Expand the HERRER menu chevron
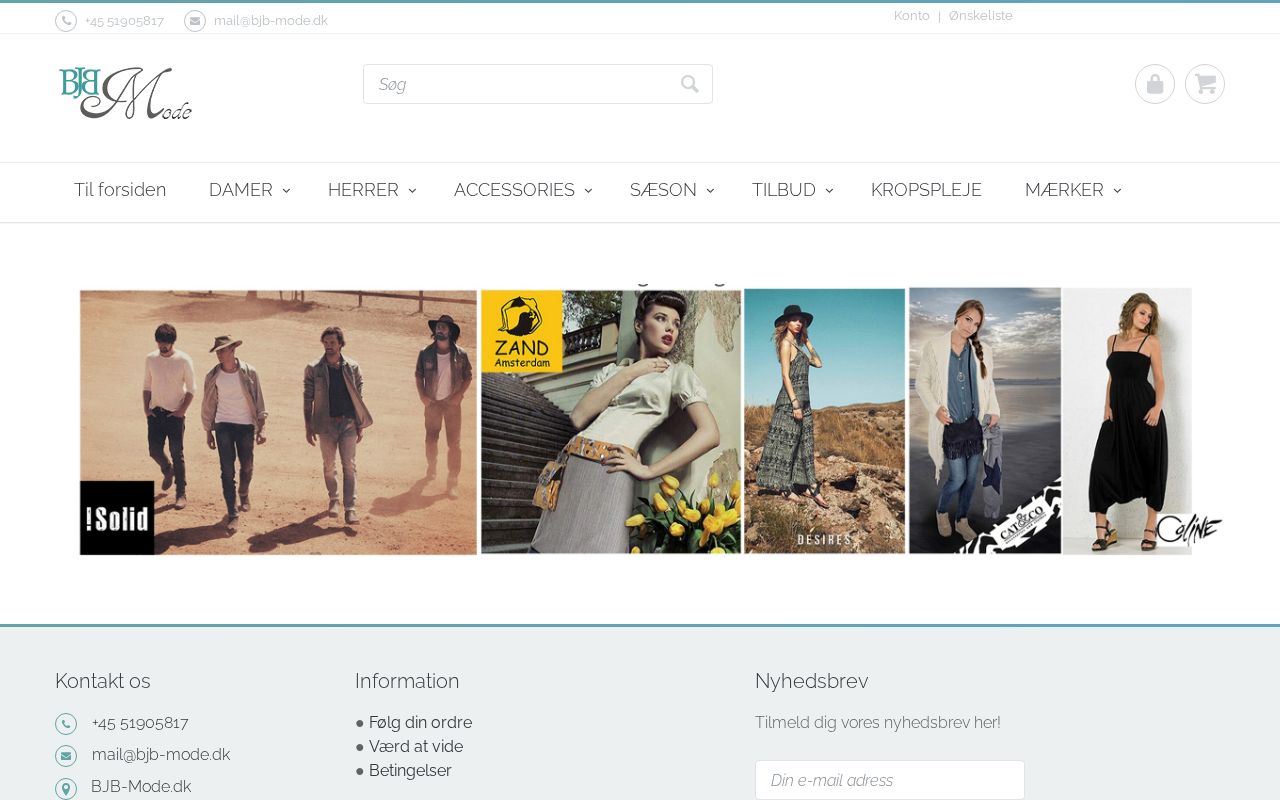 412,190
